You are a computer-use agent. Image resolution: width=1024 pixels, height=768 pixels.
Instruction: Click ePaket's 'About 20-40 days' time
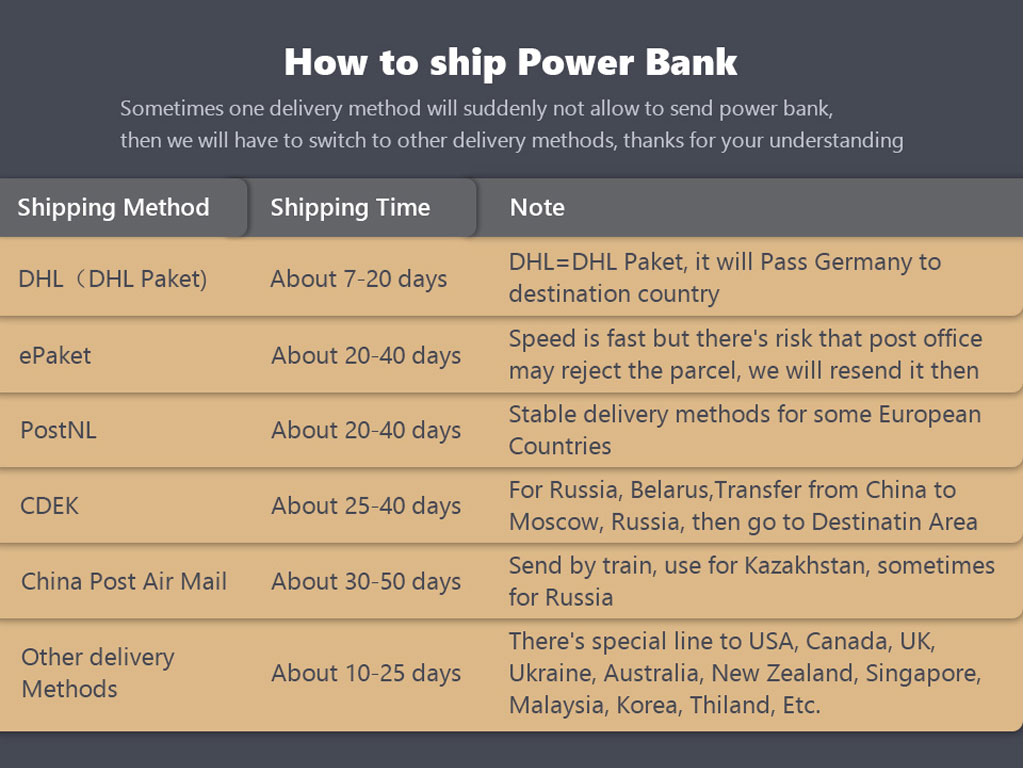[366, 355]
